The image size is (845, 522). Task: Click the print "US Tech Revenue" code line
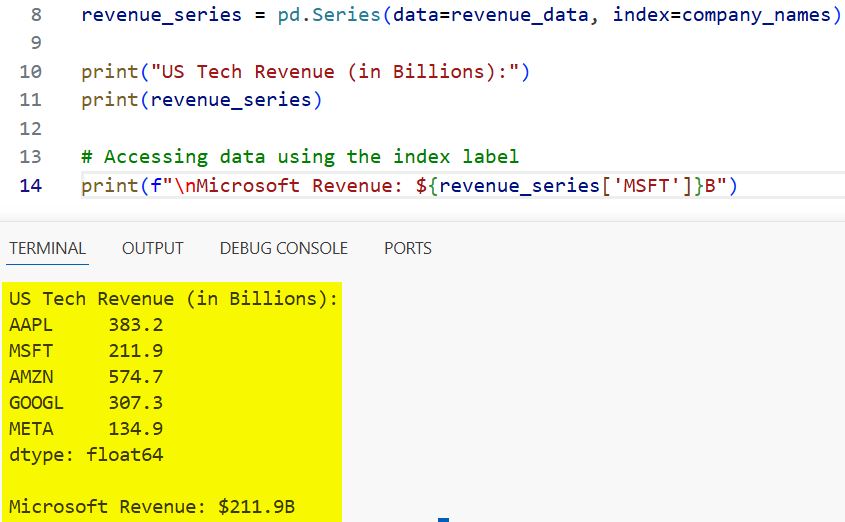point(306,72)
